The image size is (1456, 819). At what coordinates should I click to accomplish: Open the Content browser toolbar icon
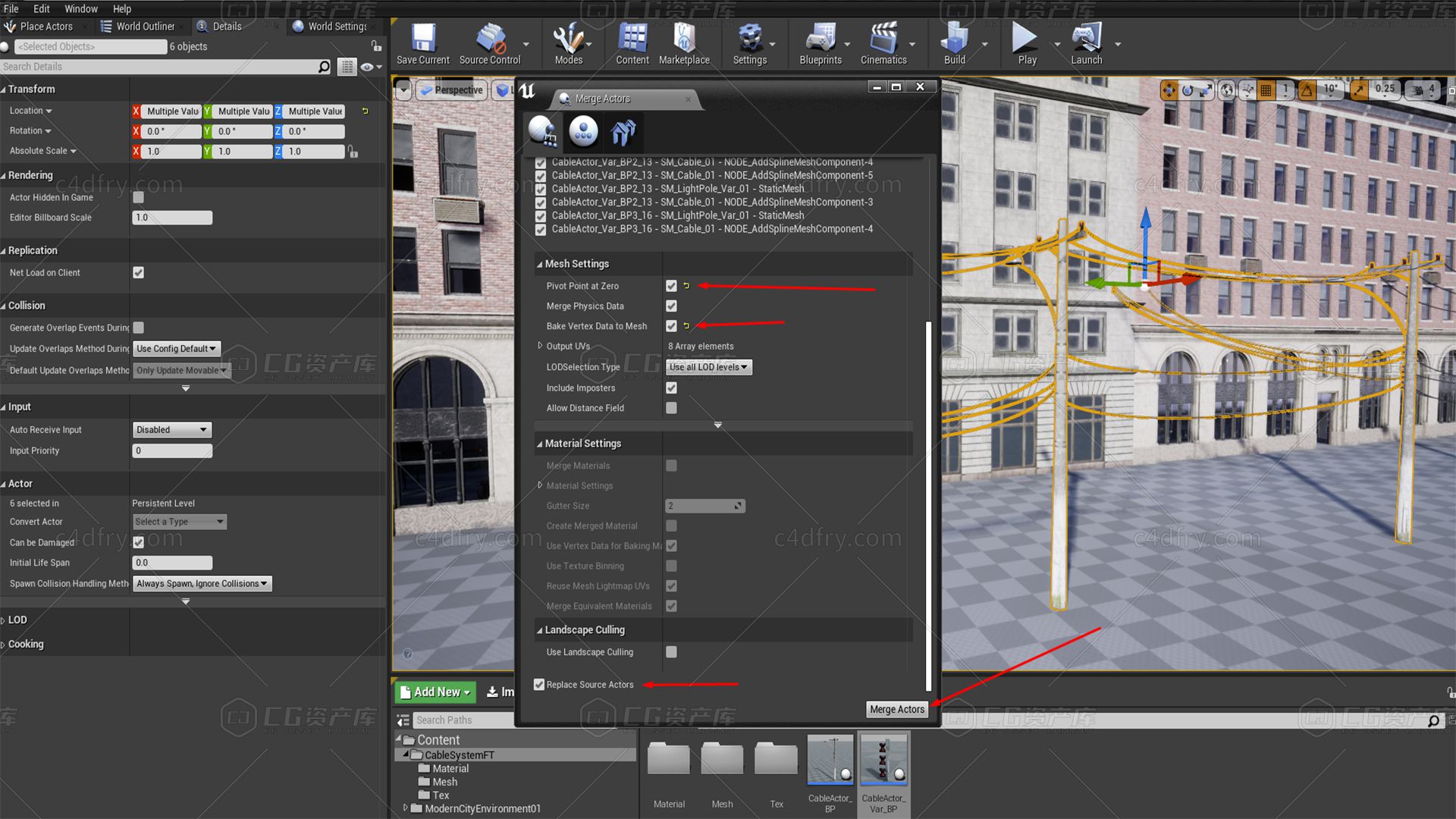(x=632, y=44)
